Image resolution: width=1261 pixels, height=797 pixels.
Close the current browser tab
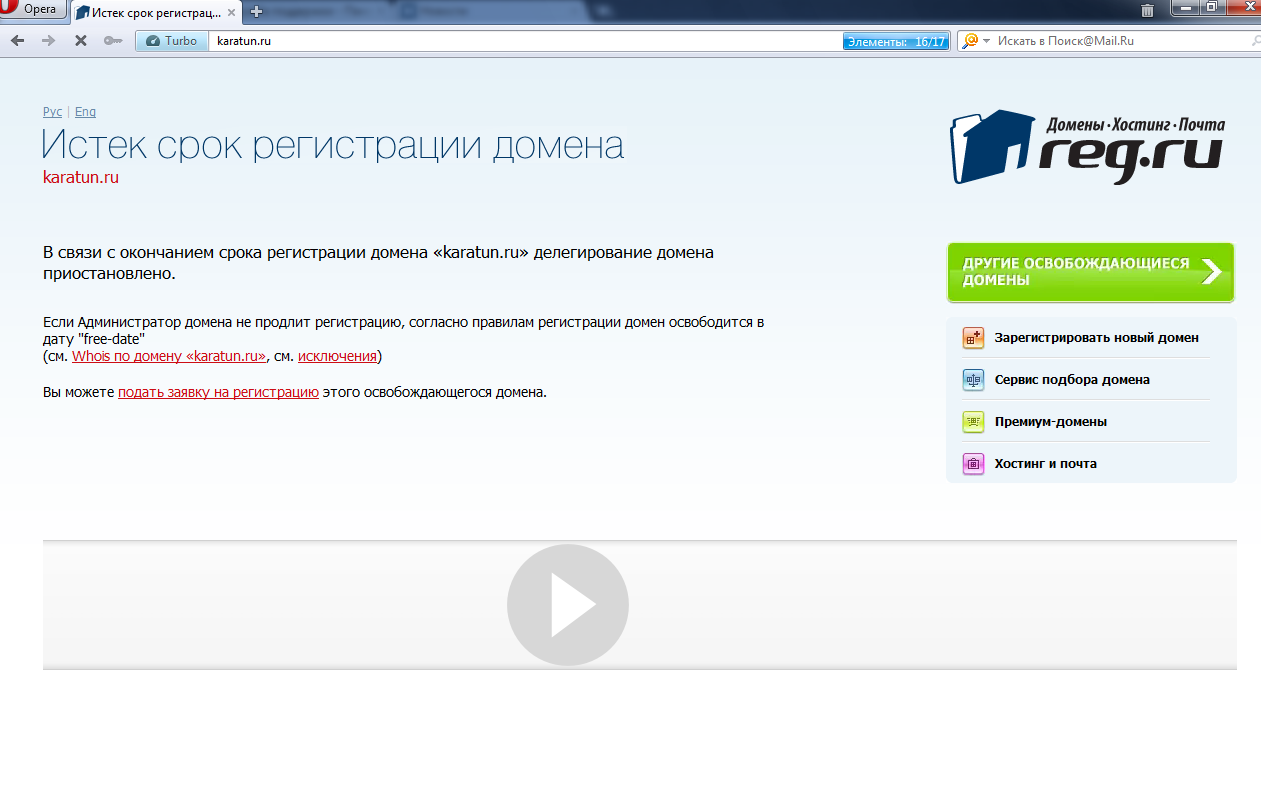(229, 12)
